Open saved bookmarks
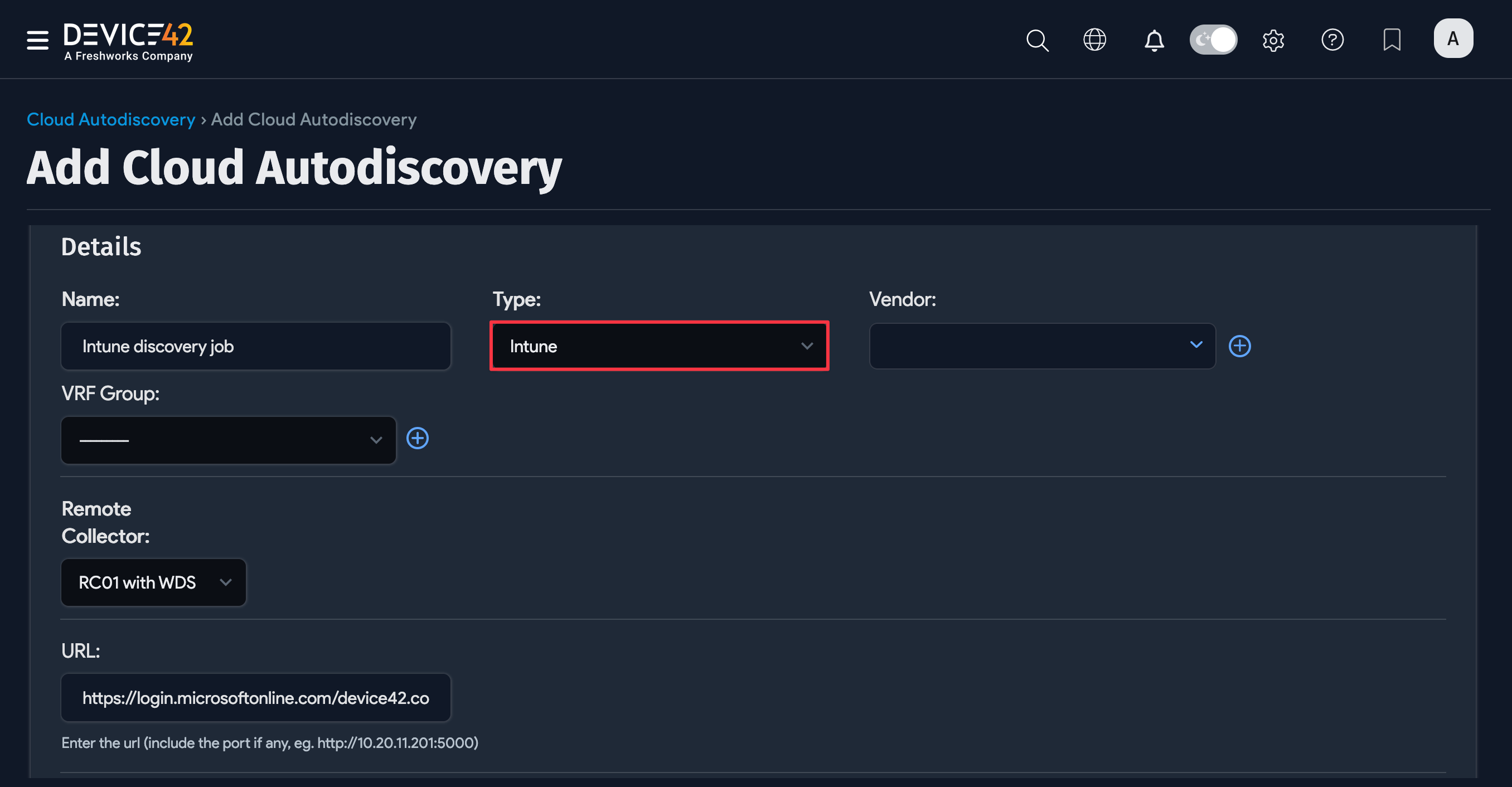This screenshot has height=787, width=1512. point(1392,40)
